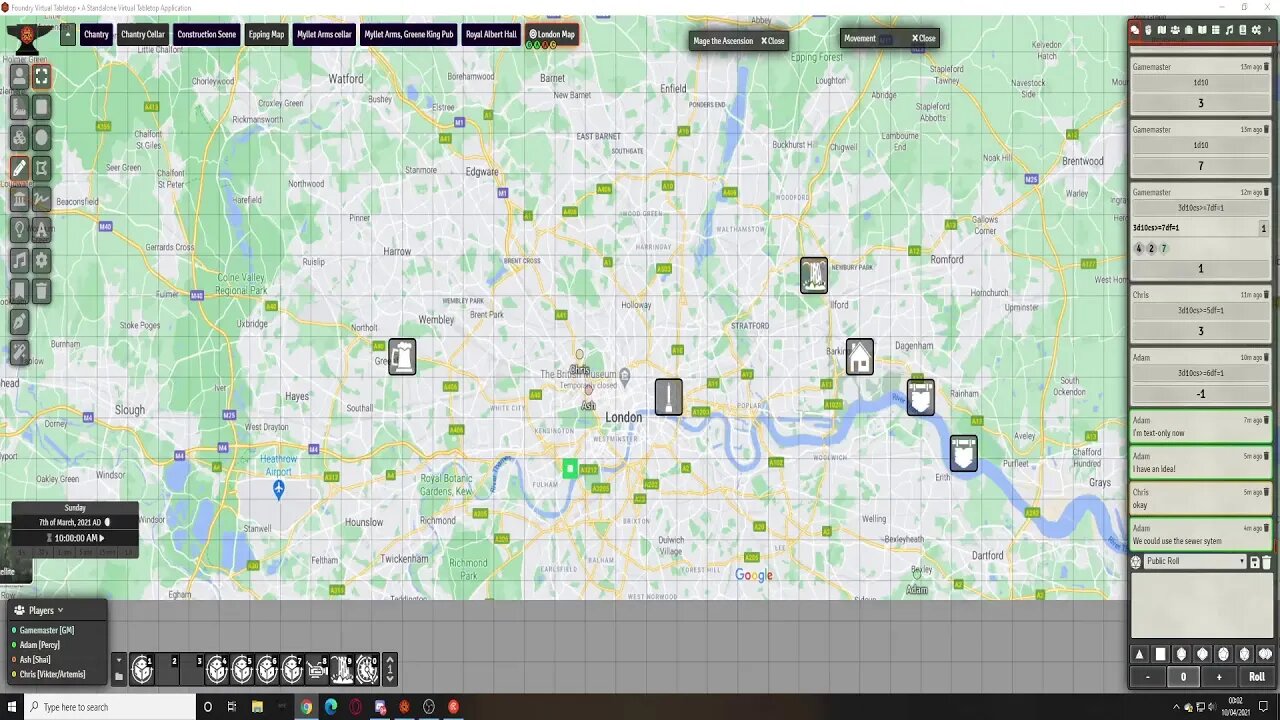Open the Scenes Directory sidebar tab
The height and width of the screenshot is (720, 1280).
coord(1161,30)
